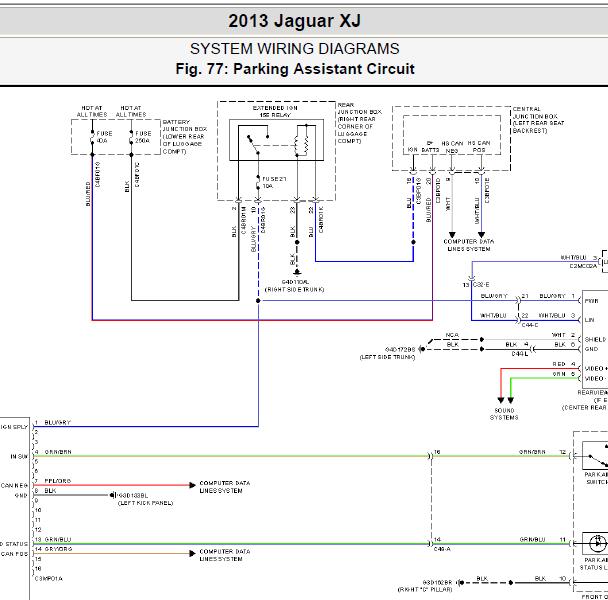Click the 'PWR' terminal label
This screenshot has height=600, width=608.
(591, 301)
